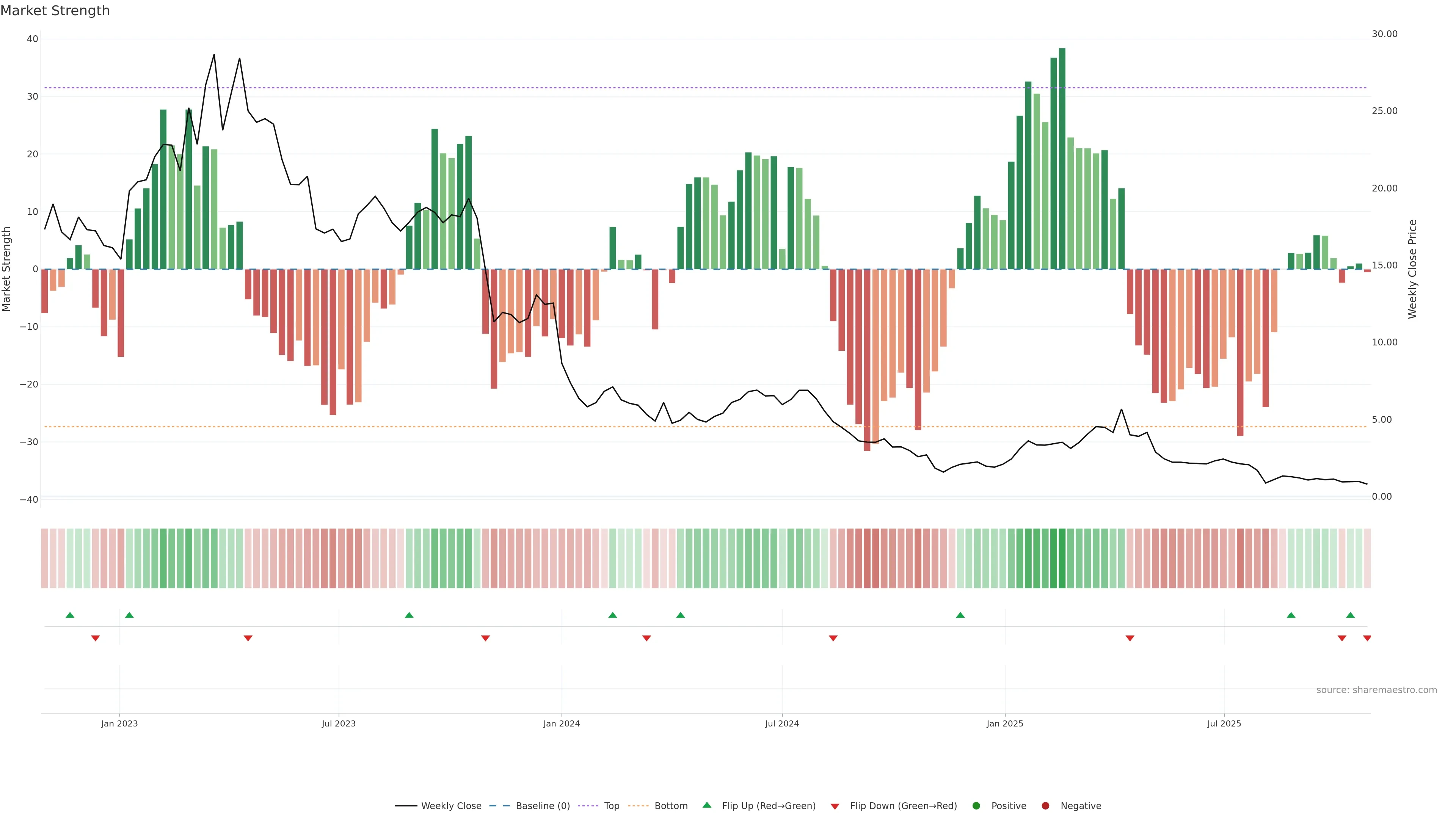The image size is (1456, 819).
Task: Click flip-down triangle between Jan 2023 and Jul 2023
Action: click(x=248, y=638)
